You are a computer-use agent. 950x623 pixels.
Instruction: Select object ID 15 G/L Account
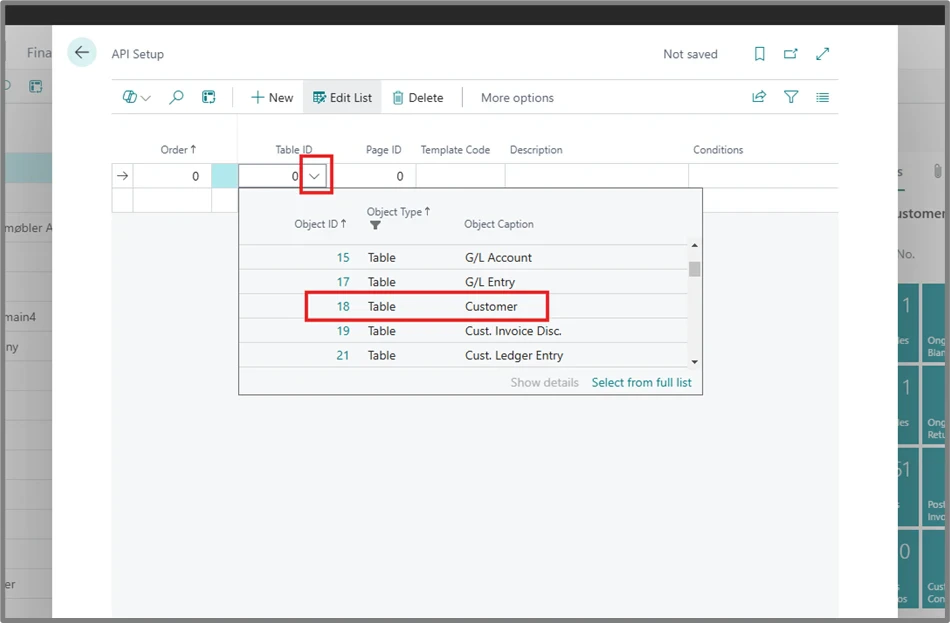click(x=463, y=257)
